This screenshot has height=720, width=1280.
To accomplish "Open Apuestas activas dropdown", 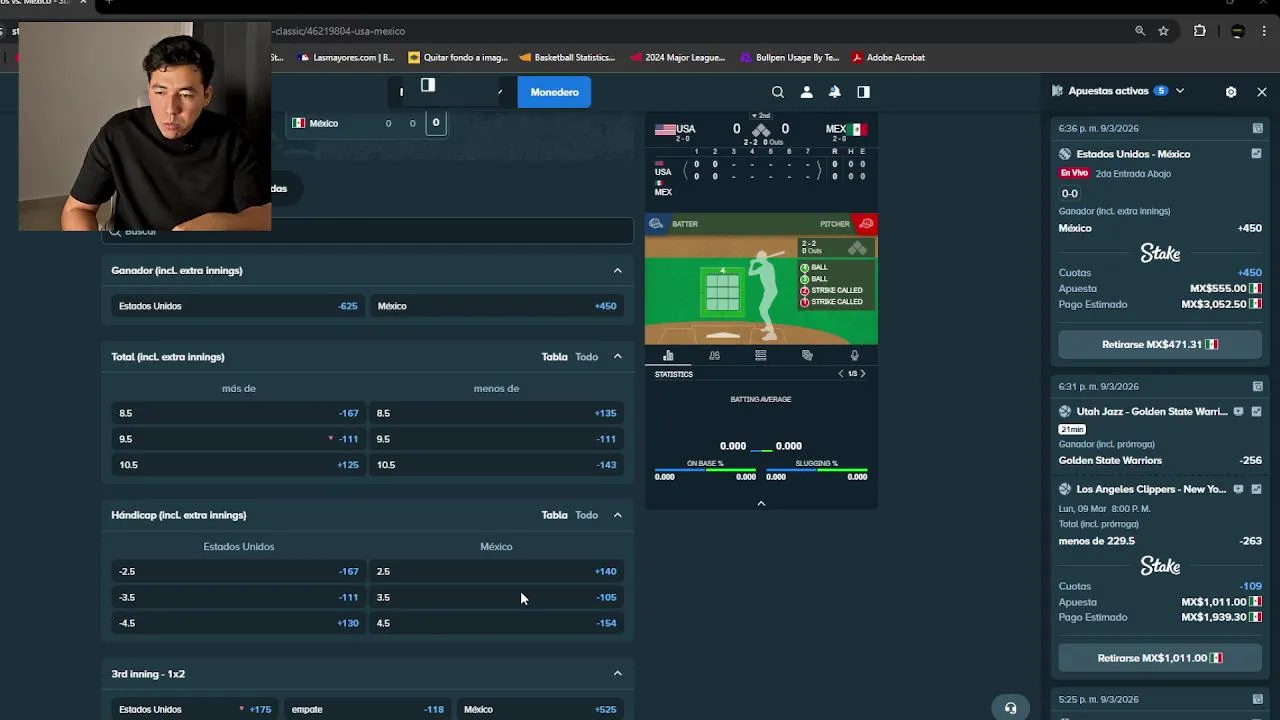I will [1180, 91].
